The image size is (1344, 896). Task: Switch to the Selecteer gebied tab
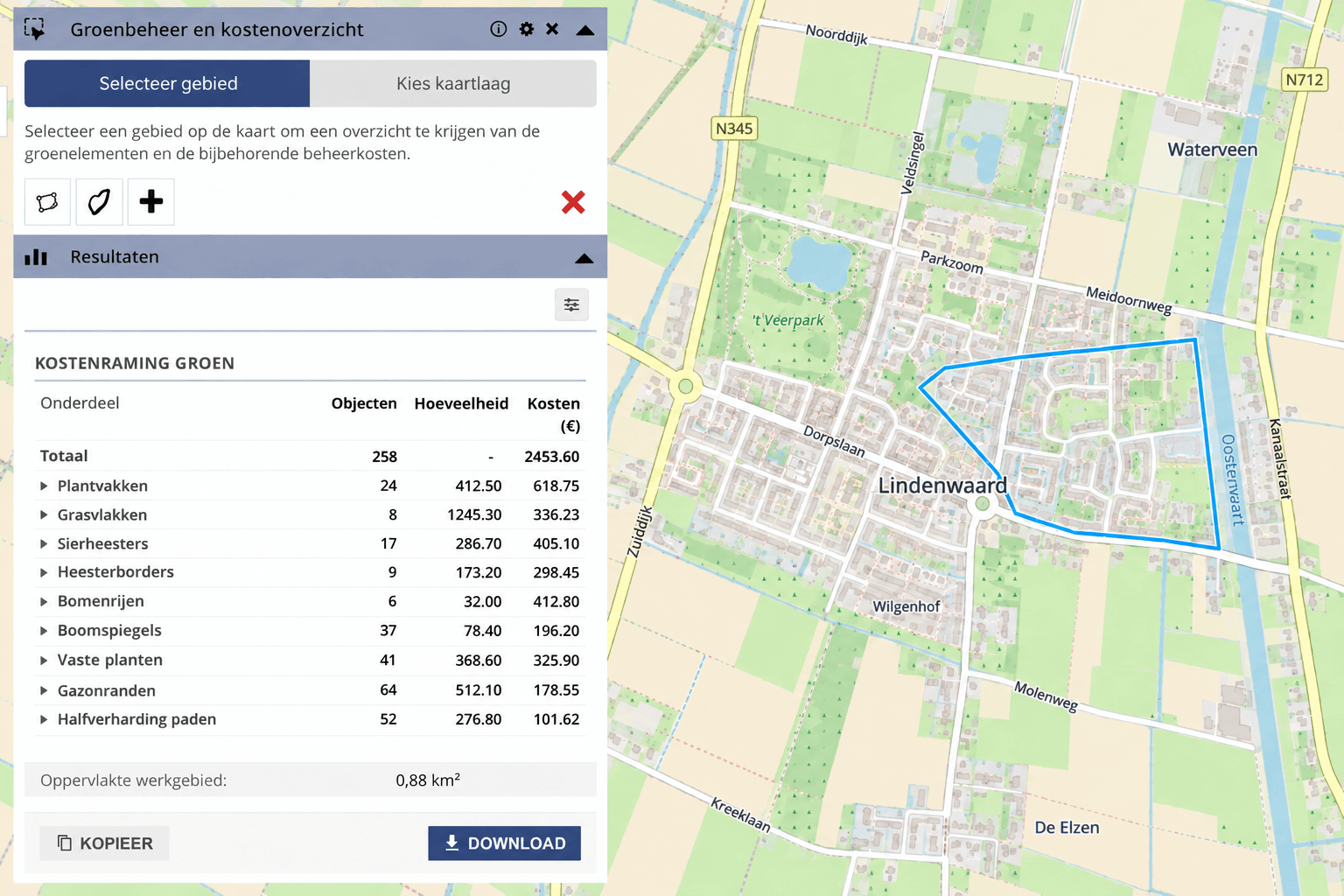pos(167,83)
